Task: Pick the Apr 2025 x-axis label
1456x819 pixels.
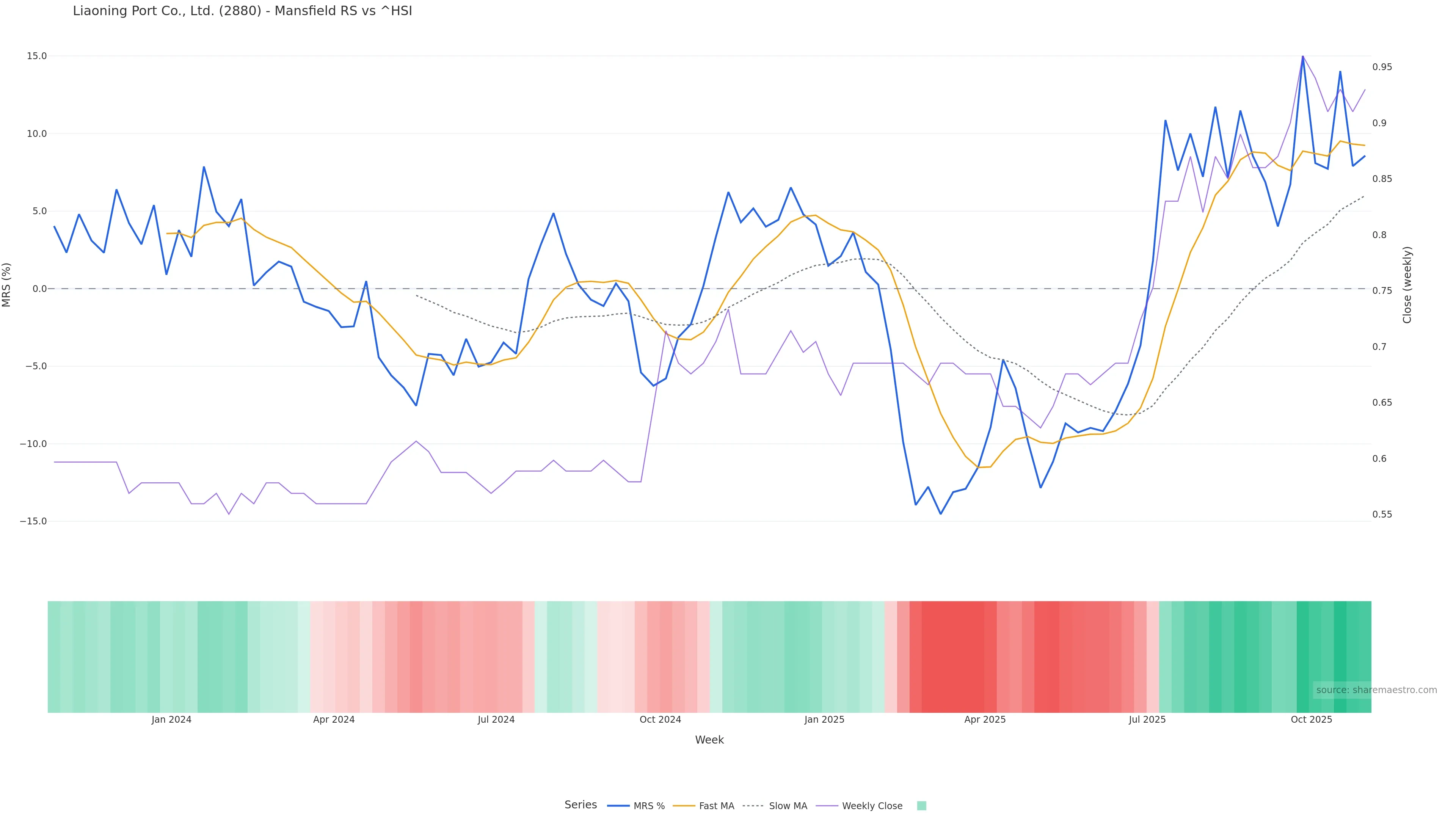Action: (985, 720)
